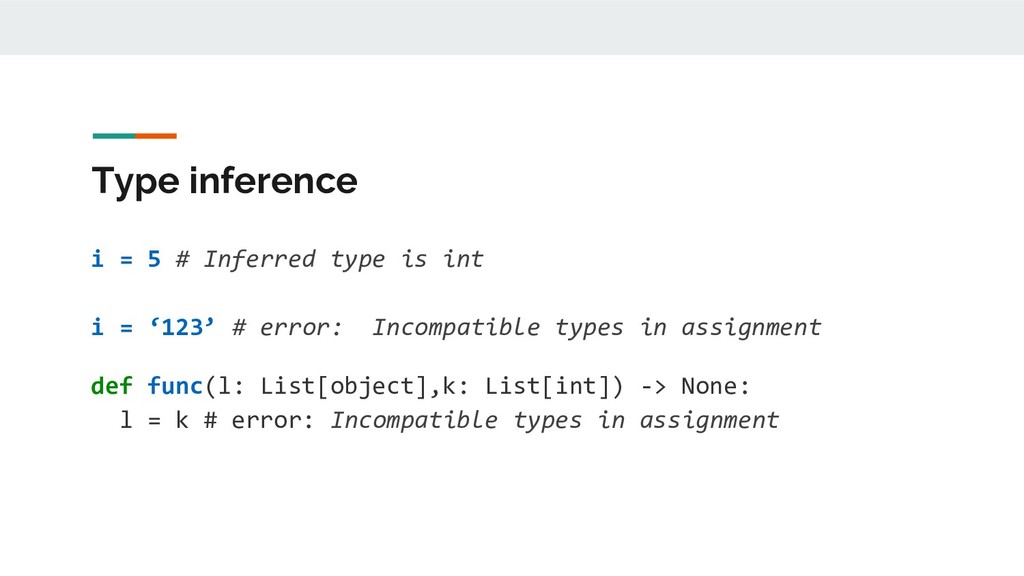Click the variable "i" before '123'
This screenshot has width=1024, height=576.
(97, 327)
